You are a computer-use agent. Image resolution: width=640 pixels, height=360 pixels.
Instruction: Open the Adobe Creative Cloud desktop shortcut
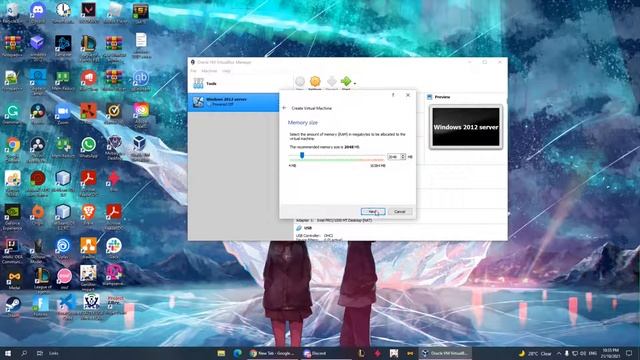[x=140, y=114]
